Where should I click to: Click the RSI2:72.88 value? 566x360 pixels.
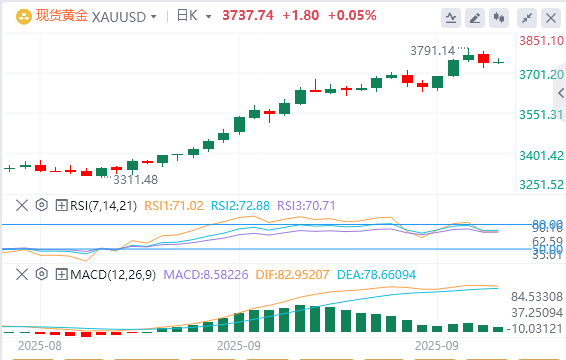pyautogui.click(x=240, y=206)
